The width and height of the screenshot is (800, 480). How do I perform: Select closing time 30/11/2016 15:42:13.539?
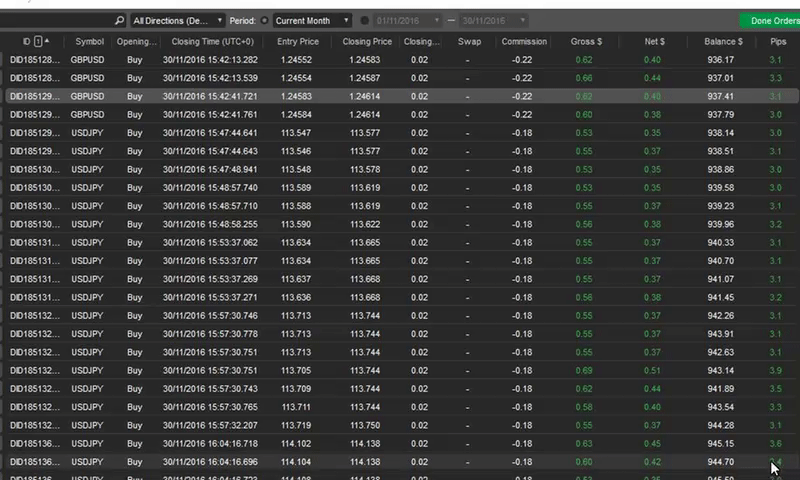(210, 78)
